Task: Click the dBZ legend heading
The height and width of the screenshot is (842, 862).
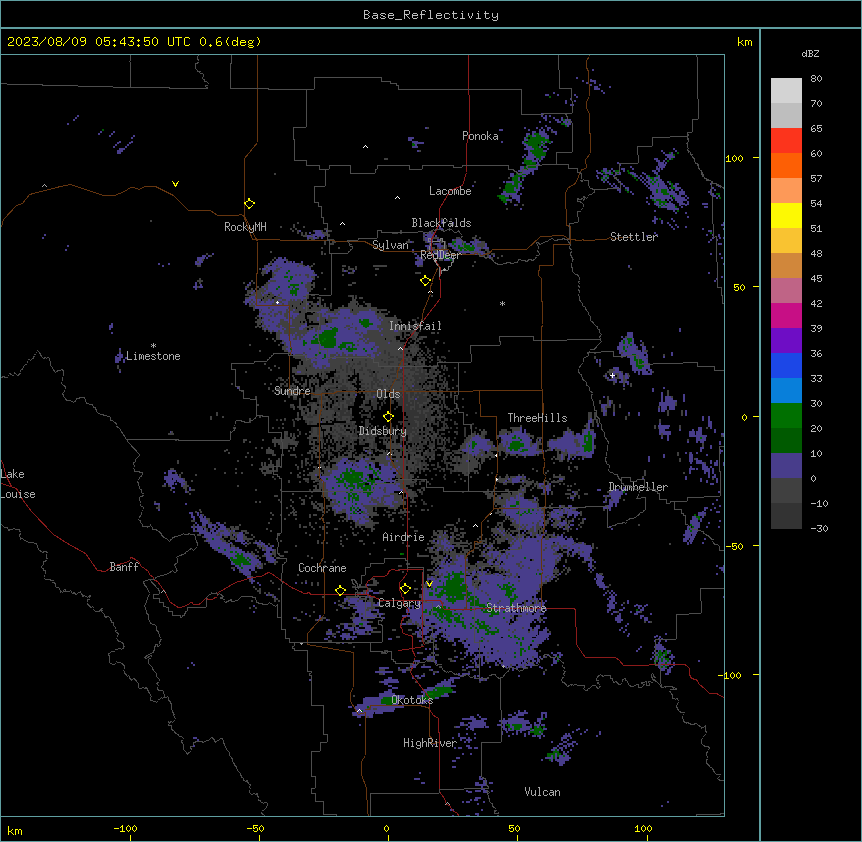Action: [810, 54]
